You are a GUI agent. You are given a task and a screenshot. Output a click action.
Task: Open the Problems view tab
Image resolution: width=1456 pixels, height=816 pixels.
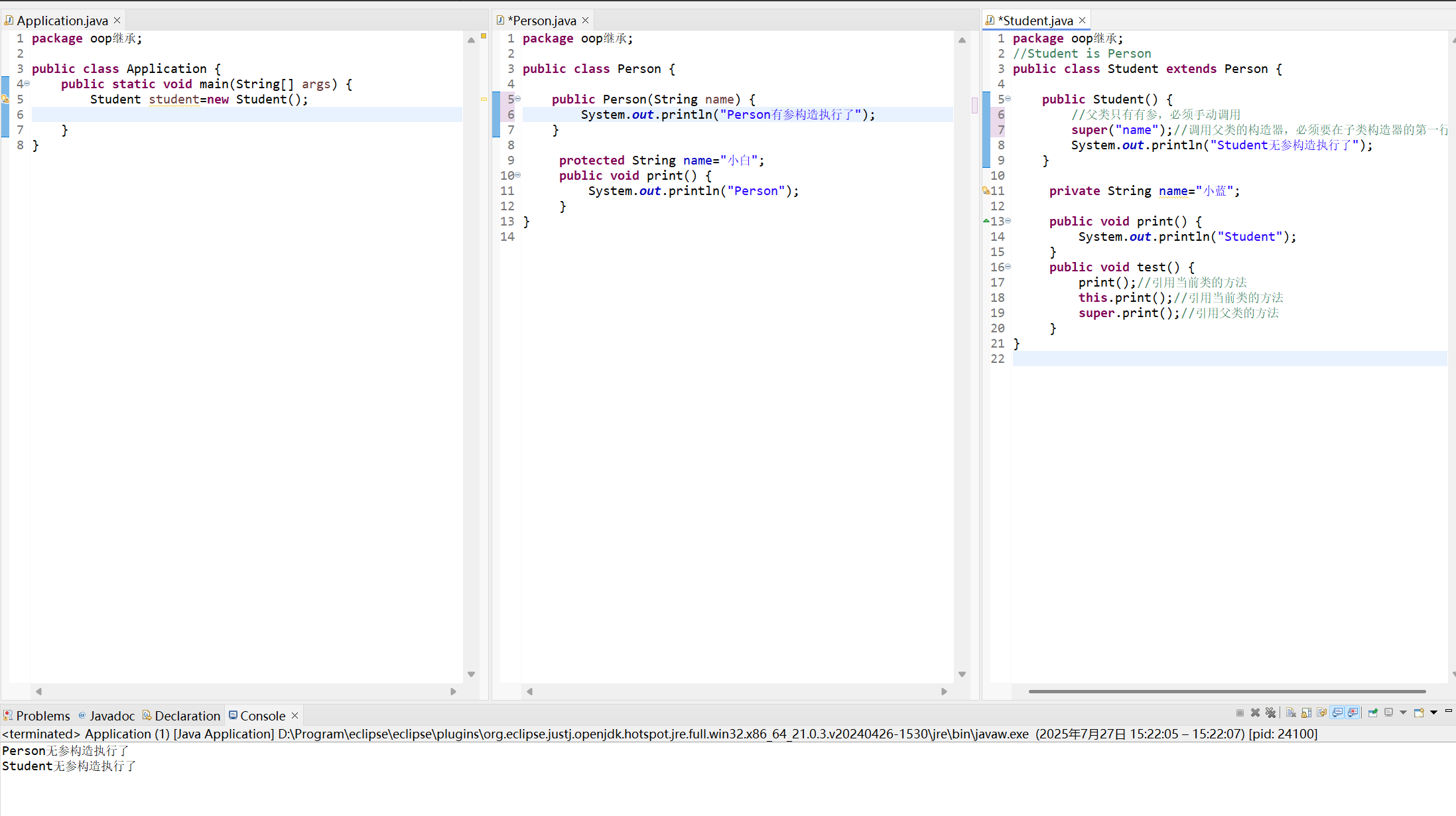[x=36, y=715]
